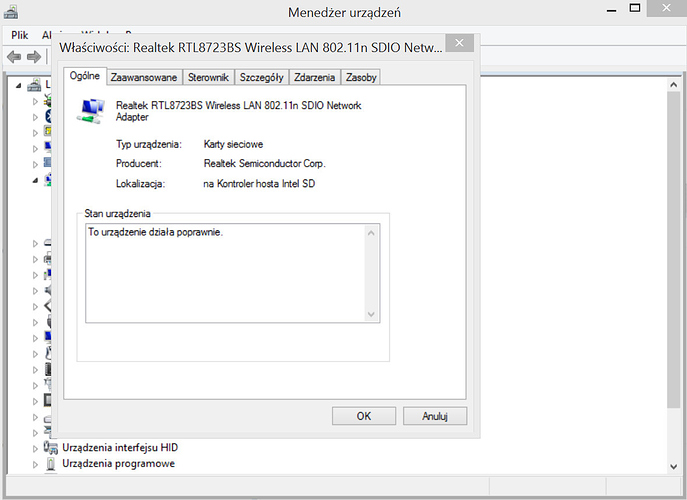The height and width of the screenshot is (500, 687).
Task: Click the 'Stan urządzenia' group label
Action: tap(117, 213)
